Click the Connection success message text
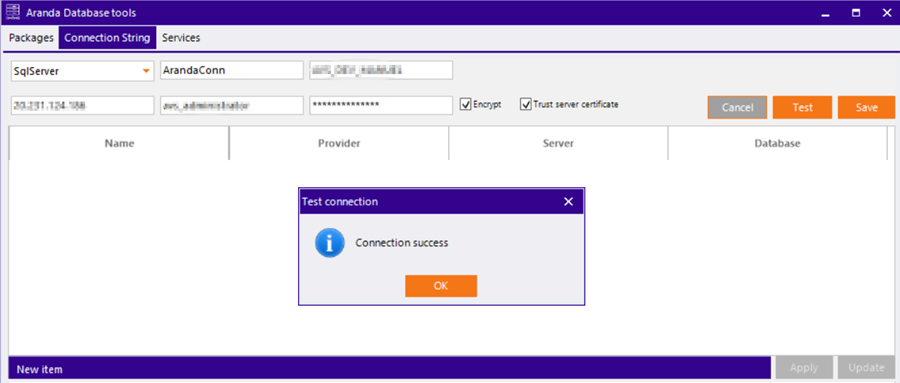The image size is (900, 383). pyautogui.click(x=401, y=243)
